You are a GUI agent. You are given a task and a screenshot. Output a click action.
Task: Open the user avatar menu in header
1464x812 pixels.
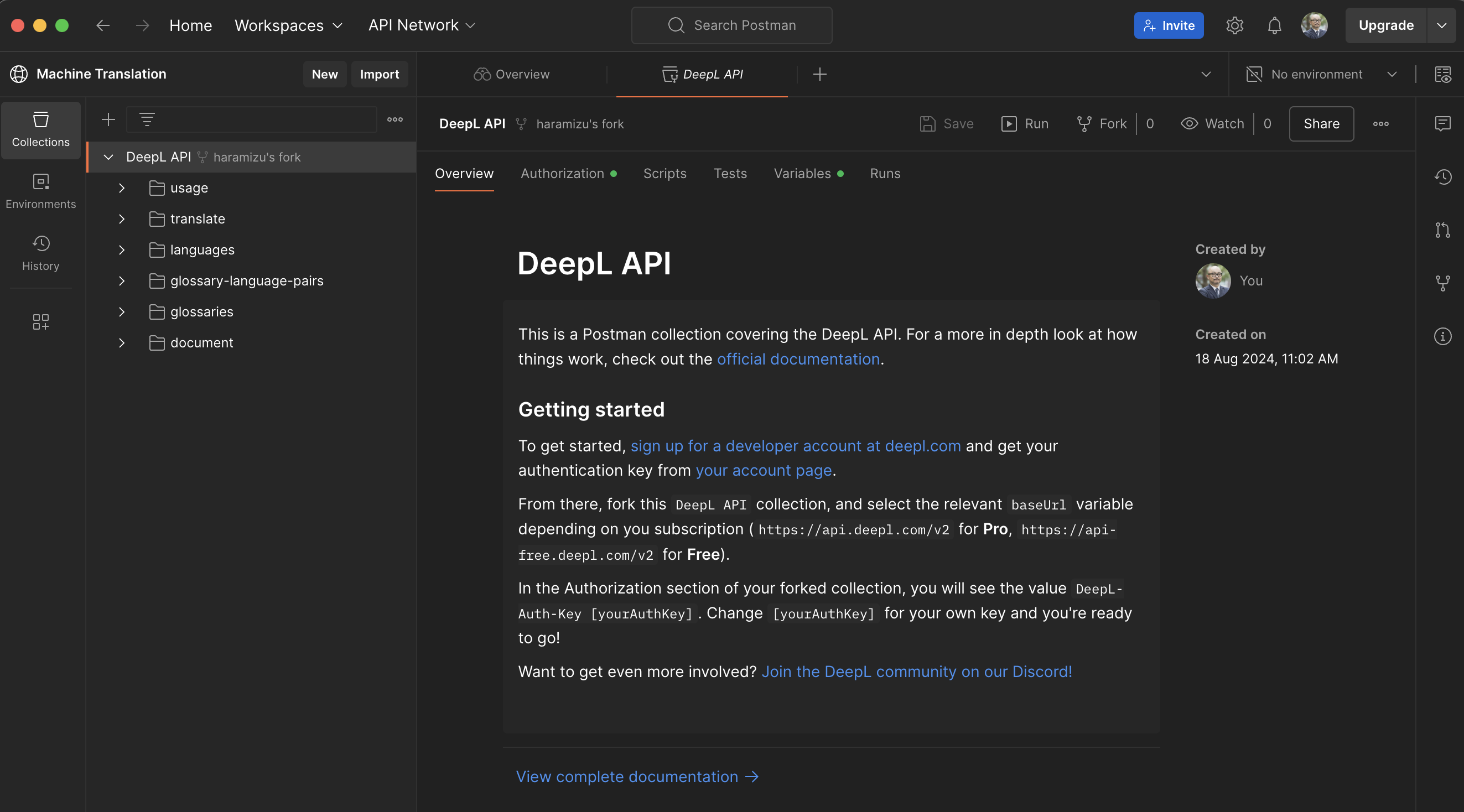click(x=1314, y=25)
